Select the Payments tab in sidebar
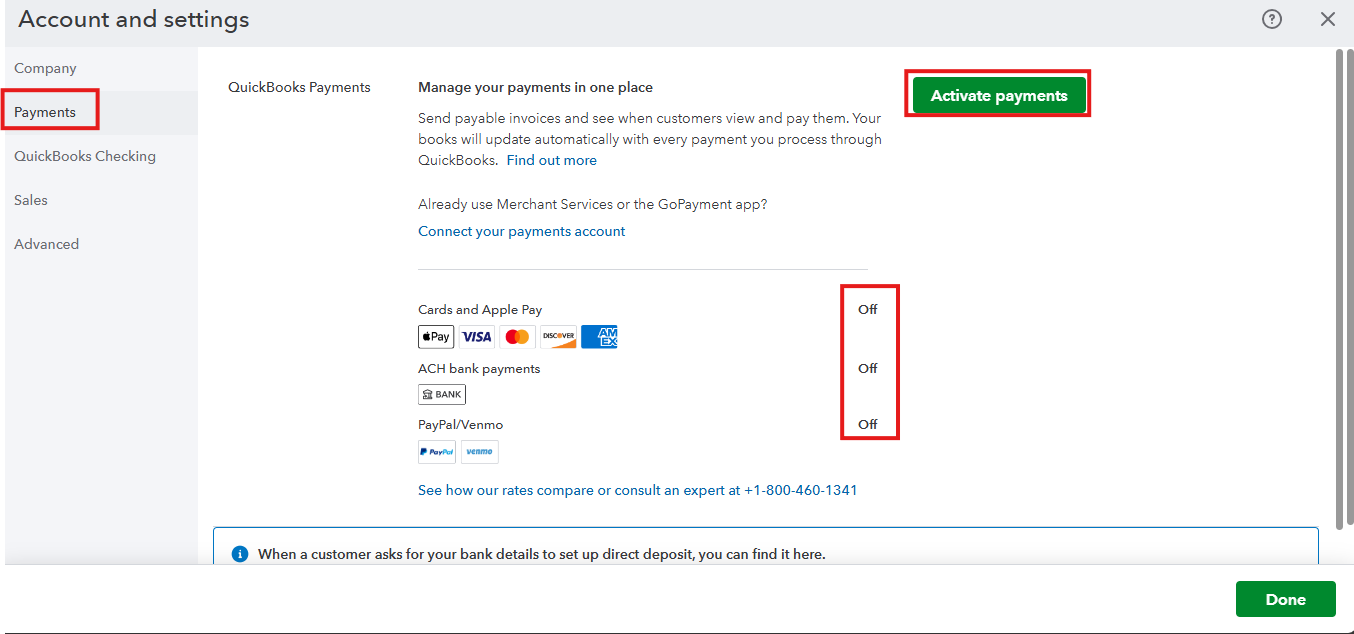 pyautogui.click(x=45, y=112)
